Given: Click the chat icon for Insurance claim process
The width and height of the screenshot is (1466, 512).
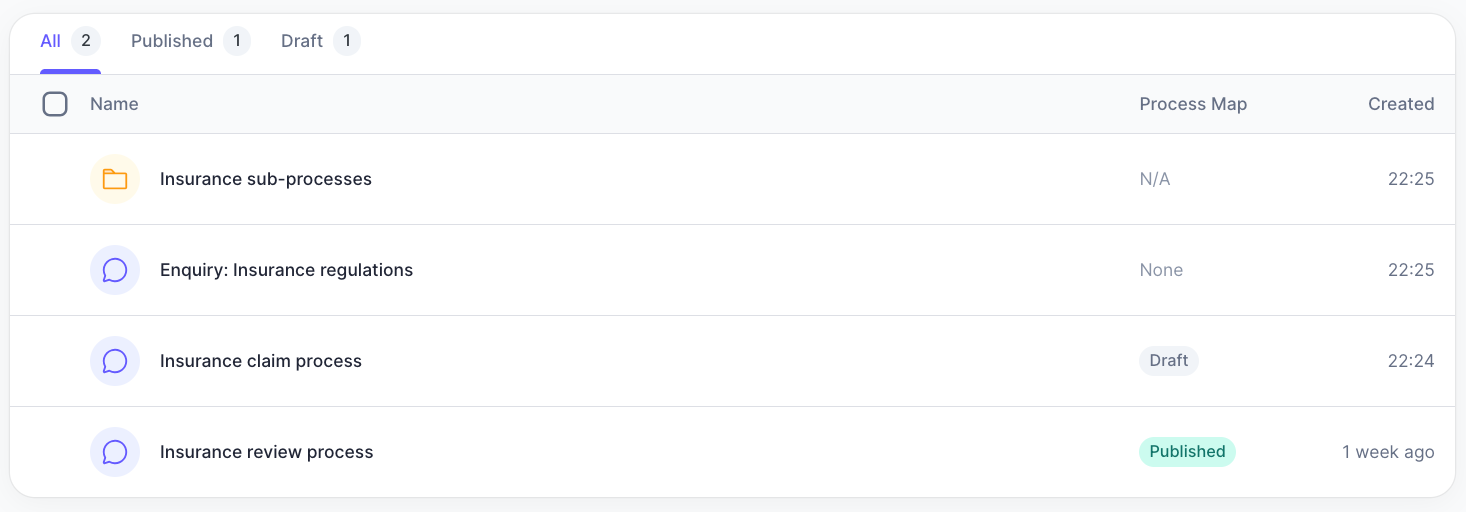Looking at the screenshot, I should [x=115, y=361].
